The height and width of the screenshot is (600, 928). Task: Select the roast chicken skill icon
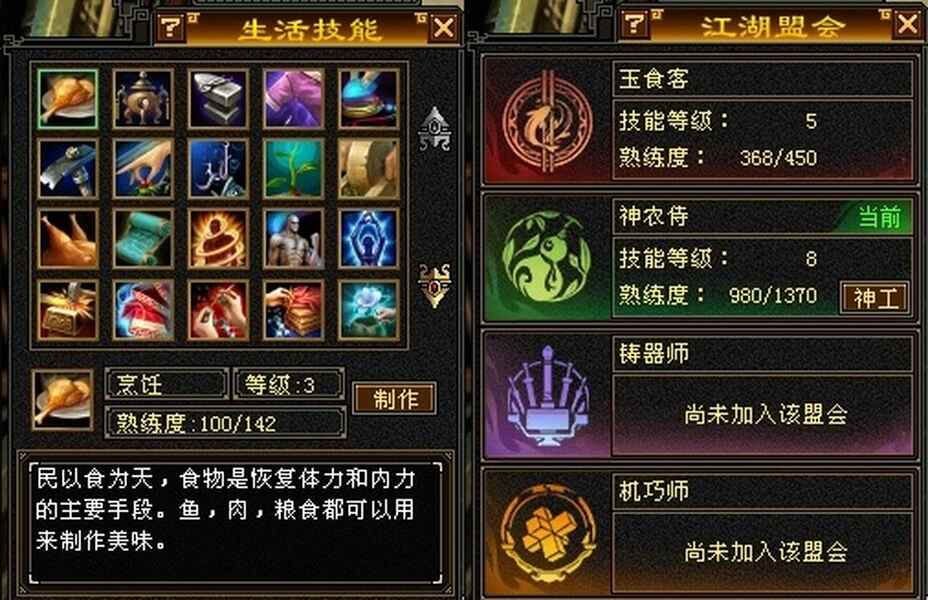coord(67,239)
